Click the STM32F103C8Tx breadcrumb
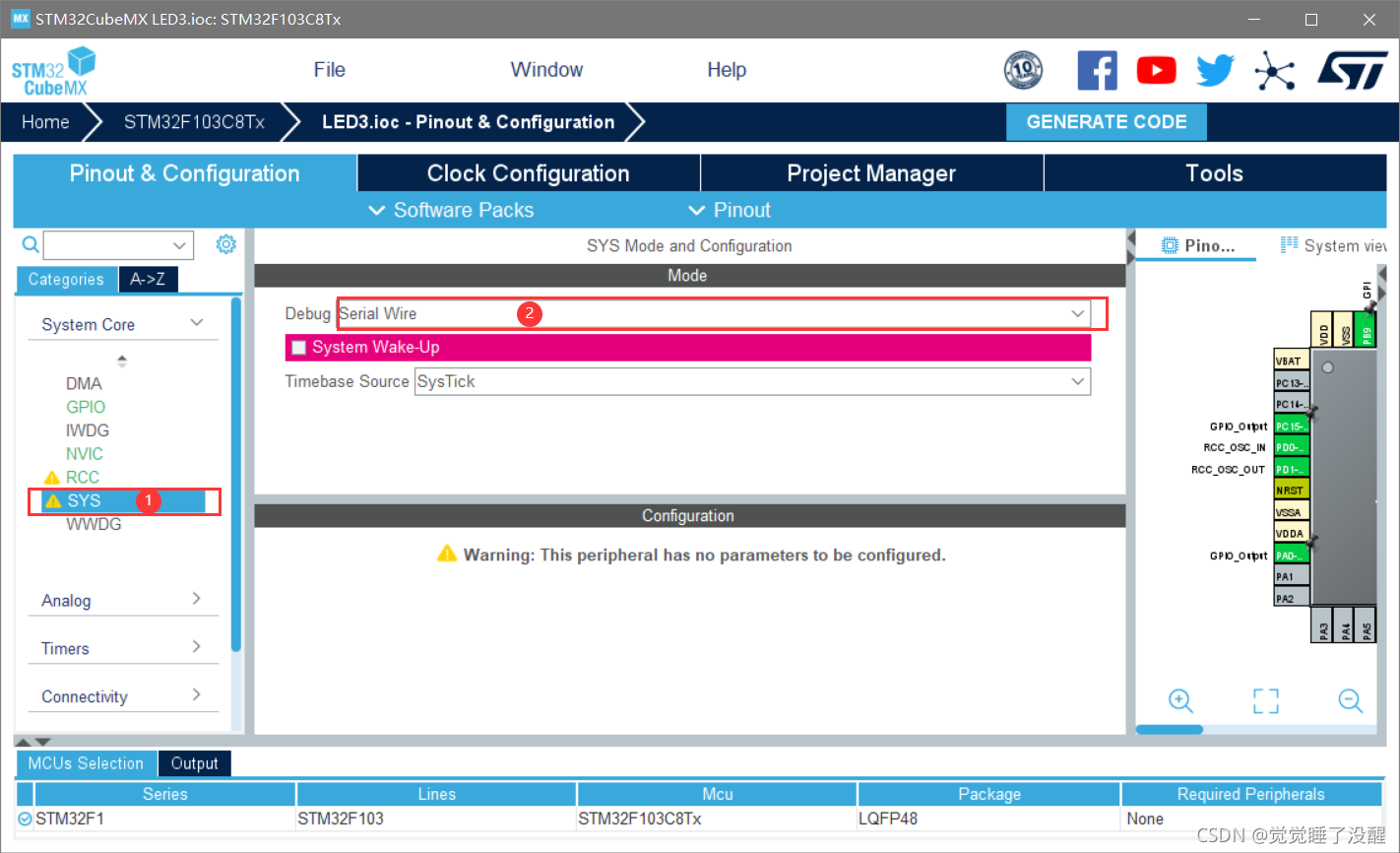The image size is (1400, 853). tap(194, 122)
